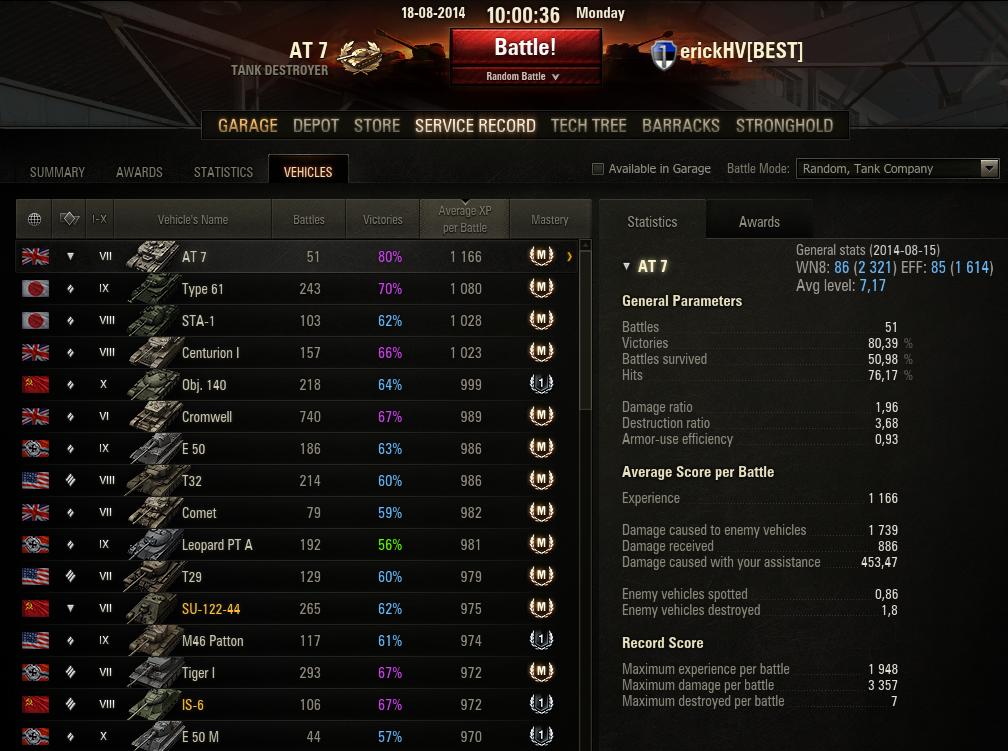Click the AT 7 mastery badge
The image size is (1008, 751).
pos(541,256)
